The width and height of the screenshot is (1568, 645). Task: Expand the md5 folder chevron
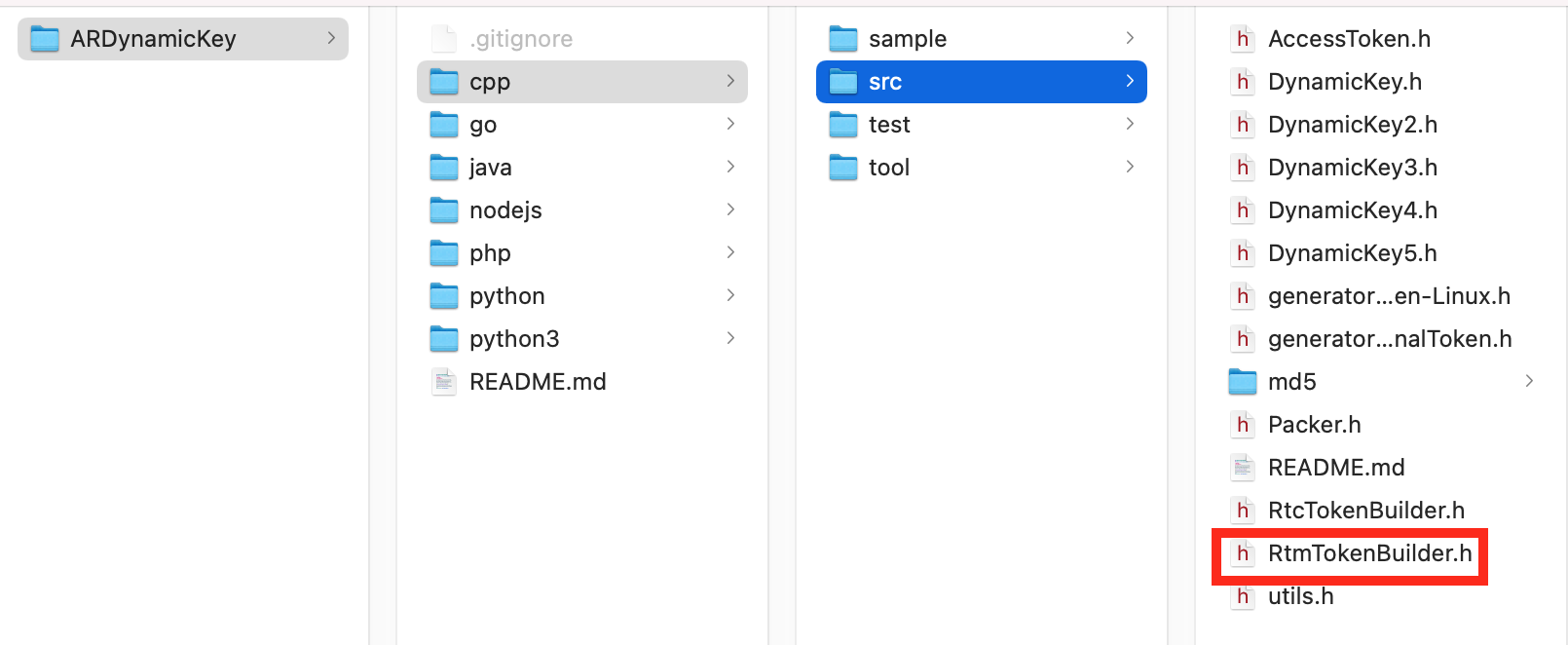(1529, 381)
